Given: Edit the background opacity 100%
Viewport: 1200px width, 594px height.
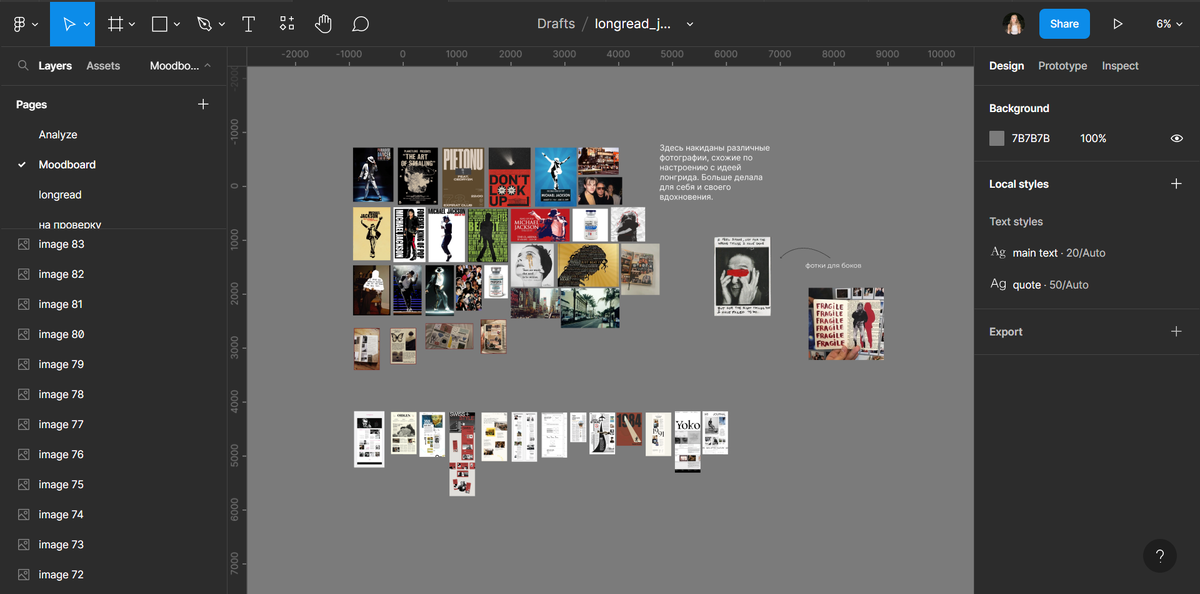Looking at the screenshot, I should pyautogui.click(x=1093, y=138).
